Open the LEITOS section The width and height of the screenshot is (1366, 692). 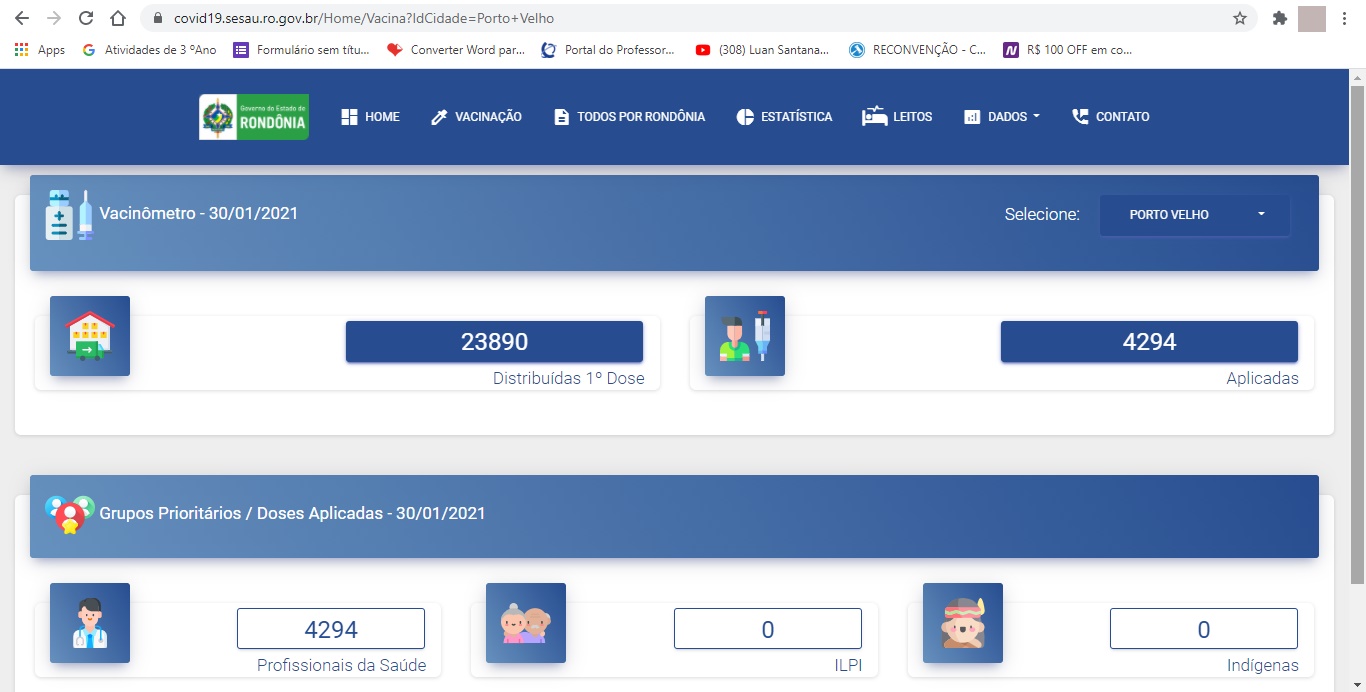pyautogui.click(x=897, y=117)
